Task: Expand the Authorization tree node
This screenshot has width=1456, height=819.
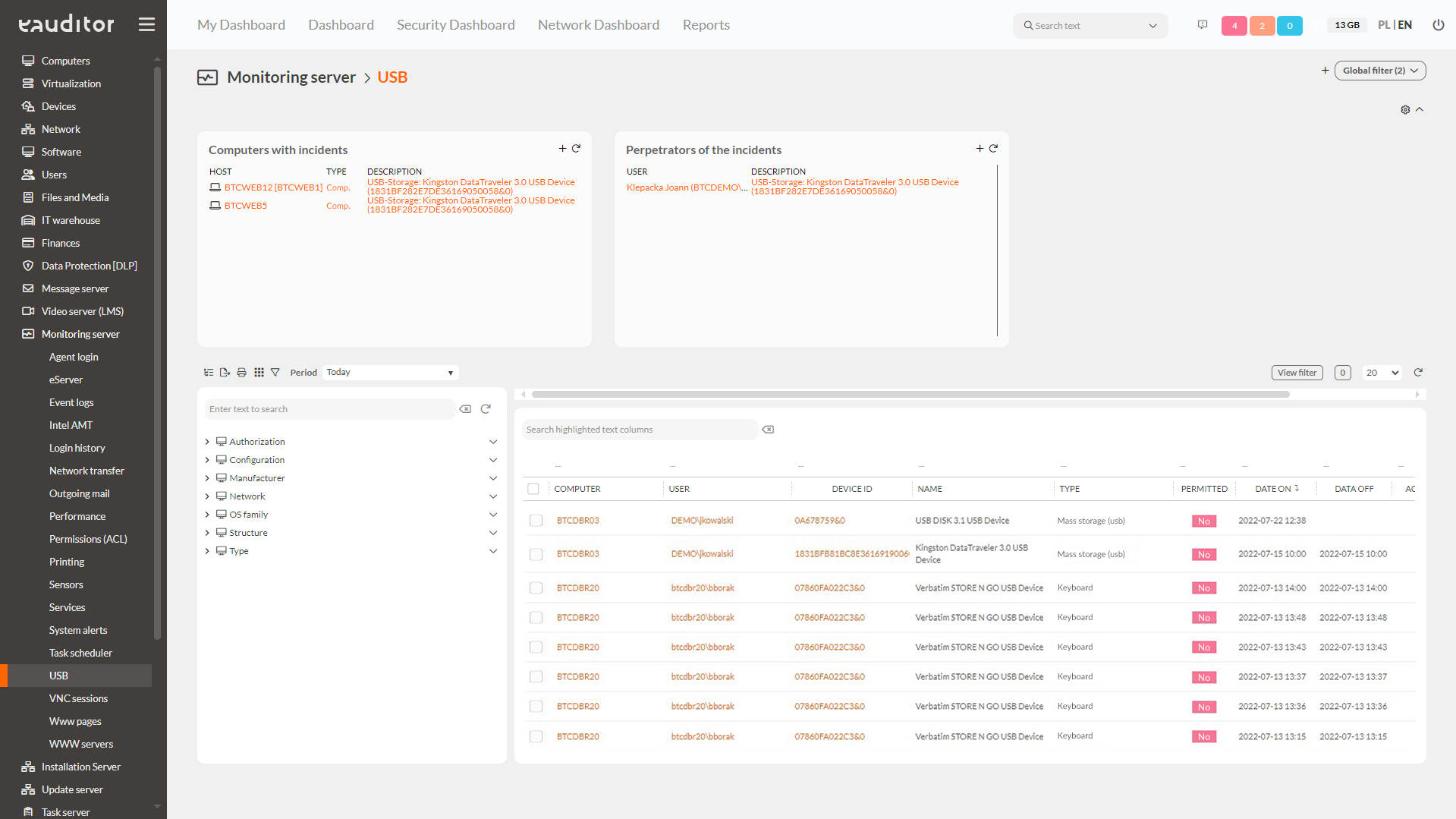Action: click(207, 442)
